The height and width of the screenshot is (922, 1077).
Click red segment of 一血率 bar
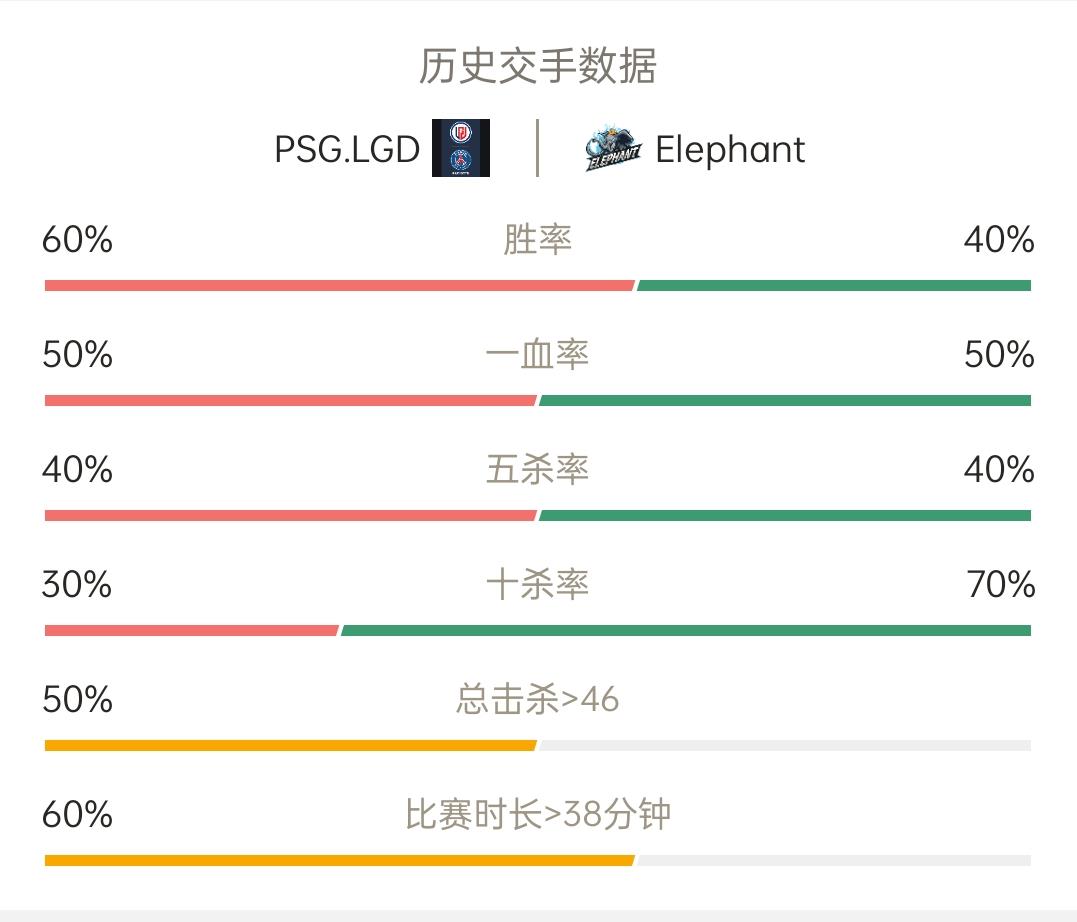pyautogui.click(x=291, y=401)
